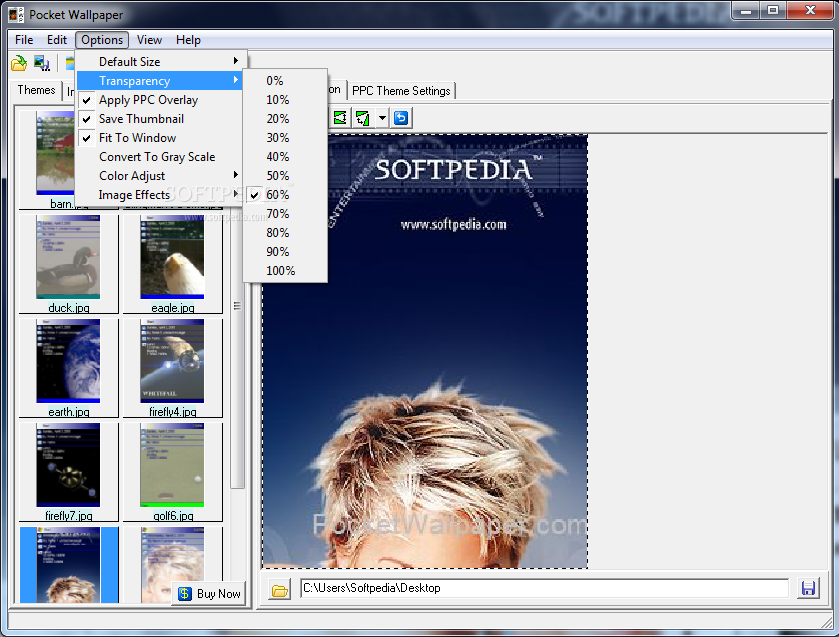Switch to PPC Theme Settings tab
This screenshot has height=637, width=839.
401,91
